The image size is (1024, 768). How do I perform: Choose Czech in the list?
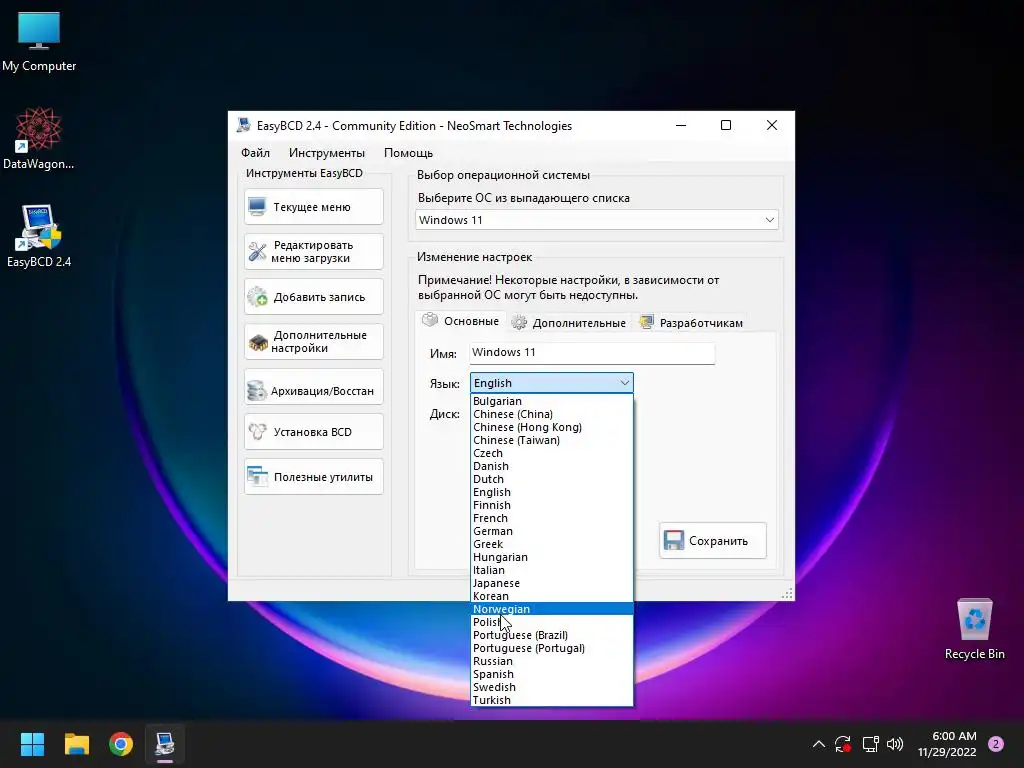pos(552,453)
